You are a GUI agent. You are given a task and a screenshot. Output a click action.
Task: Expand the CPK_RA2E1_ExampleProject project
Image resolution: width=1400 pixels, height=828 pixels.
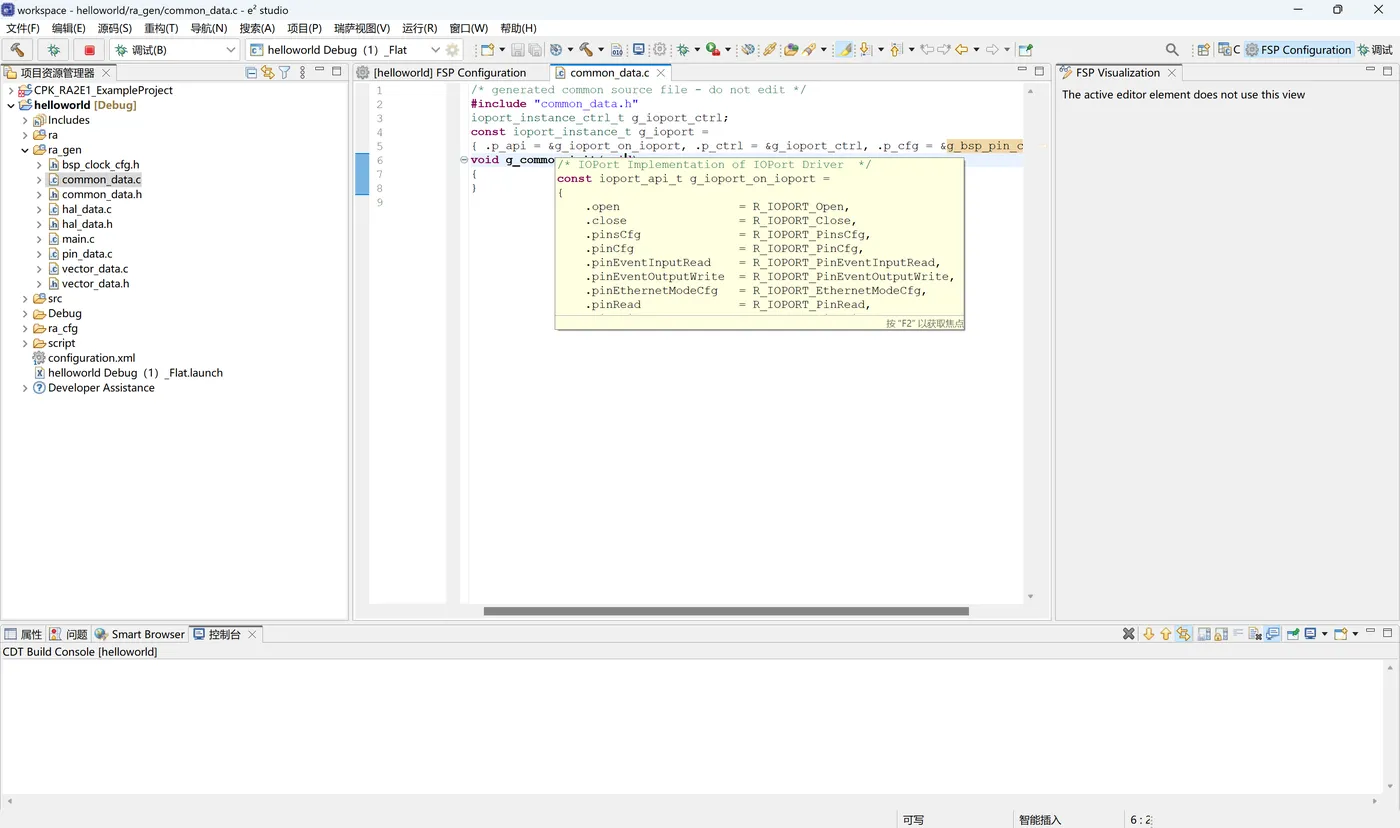pos(11,90)
